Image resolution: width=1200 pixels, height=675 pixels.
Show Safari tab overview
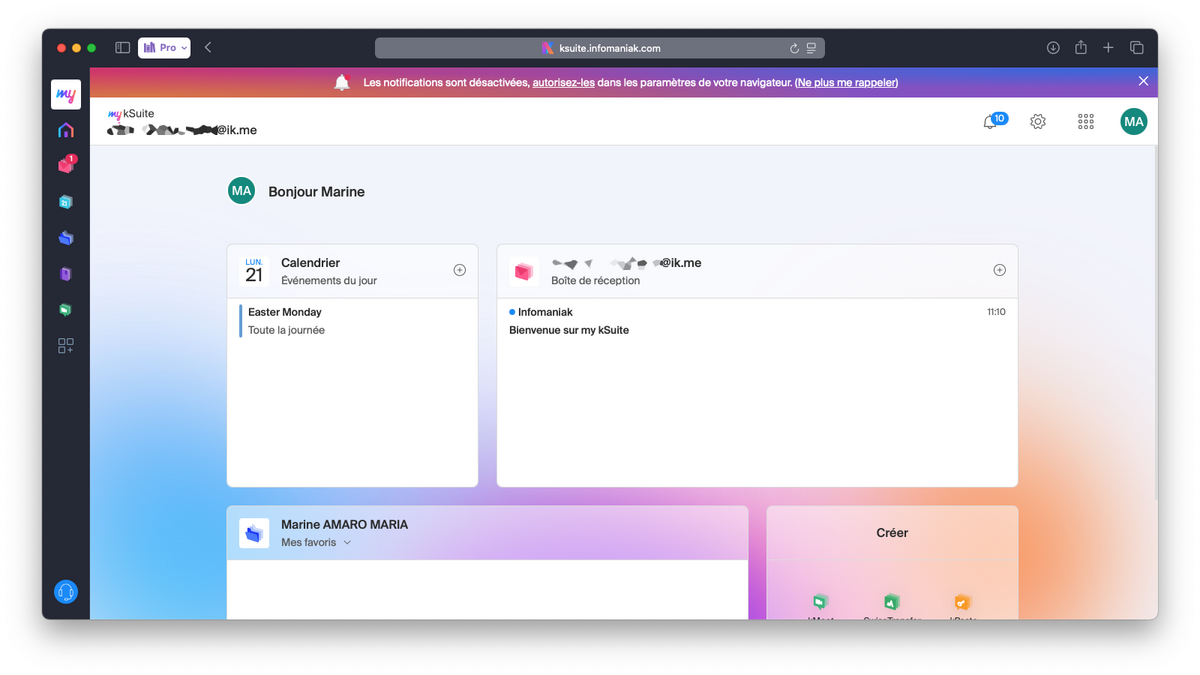[1137, 47]
